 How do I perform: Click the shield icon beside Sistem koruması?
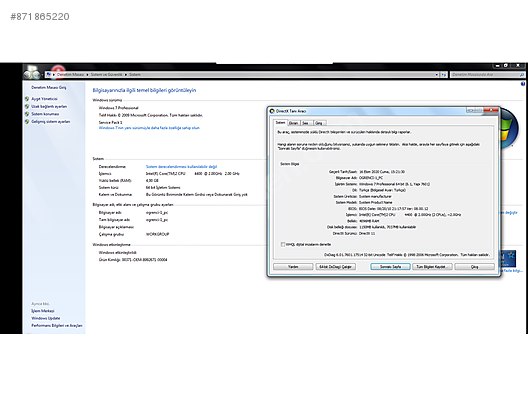(x=27, y=114)
